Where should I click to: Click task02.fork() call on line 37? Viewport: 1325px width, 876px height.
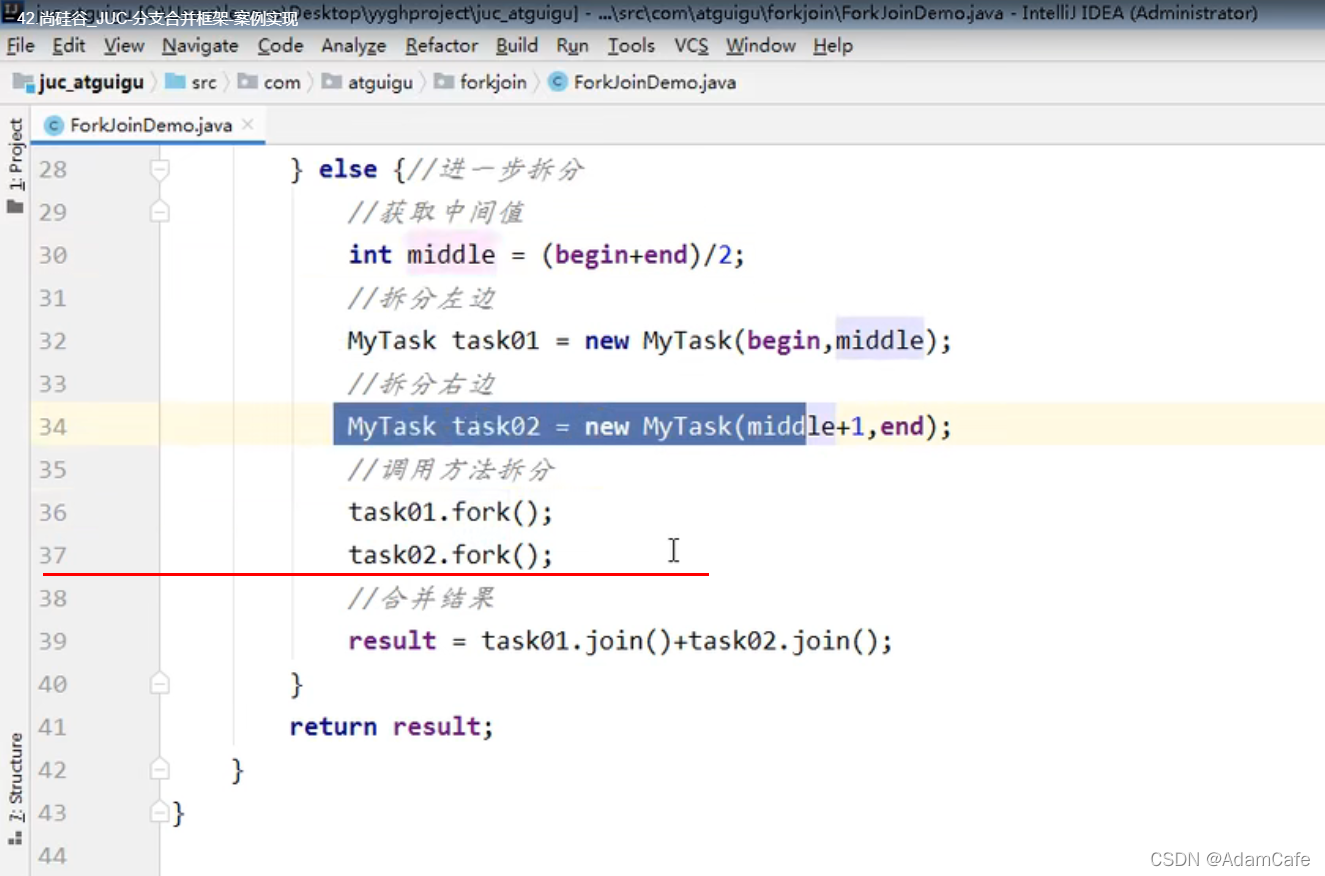[x=450, y=555]
